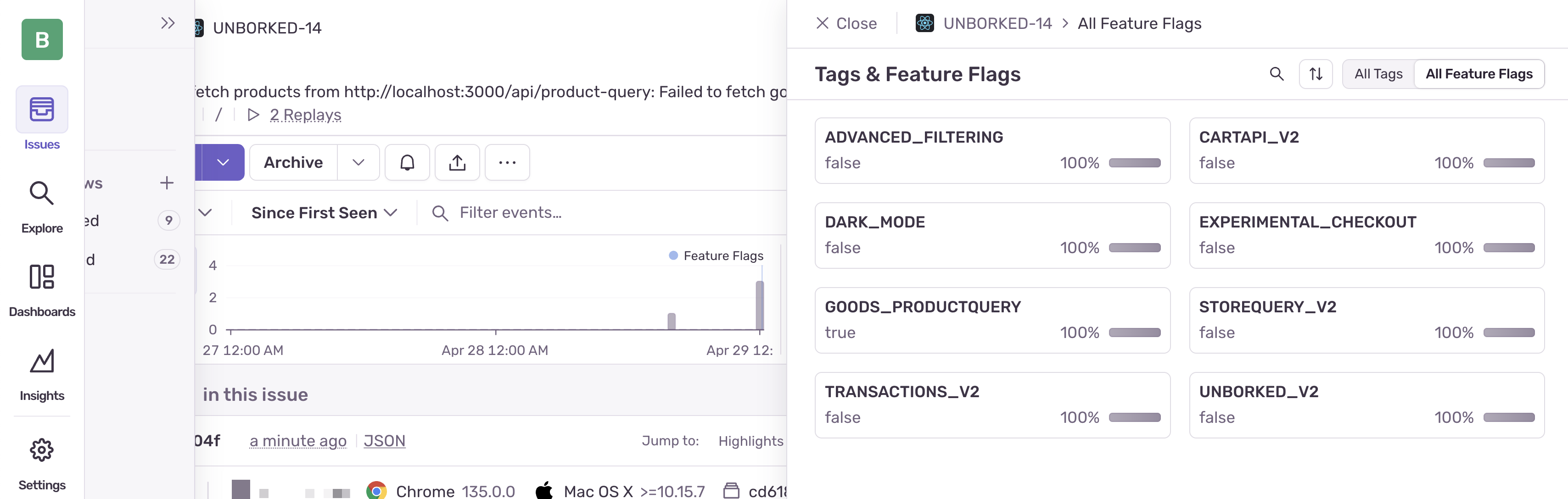Click the sort arrows button

1316,74
